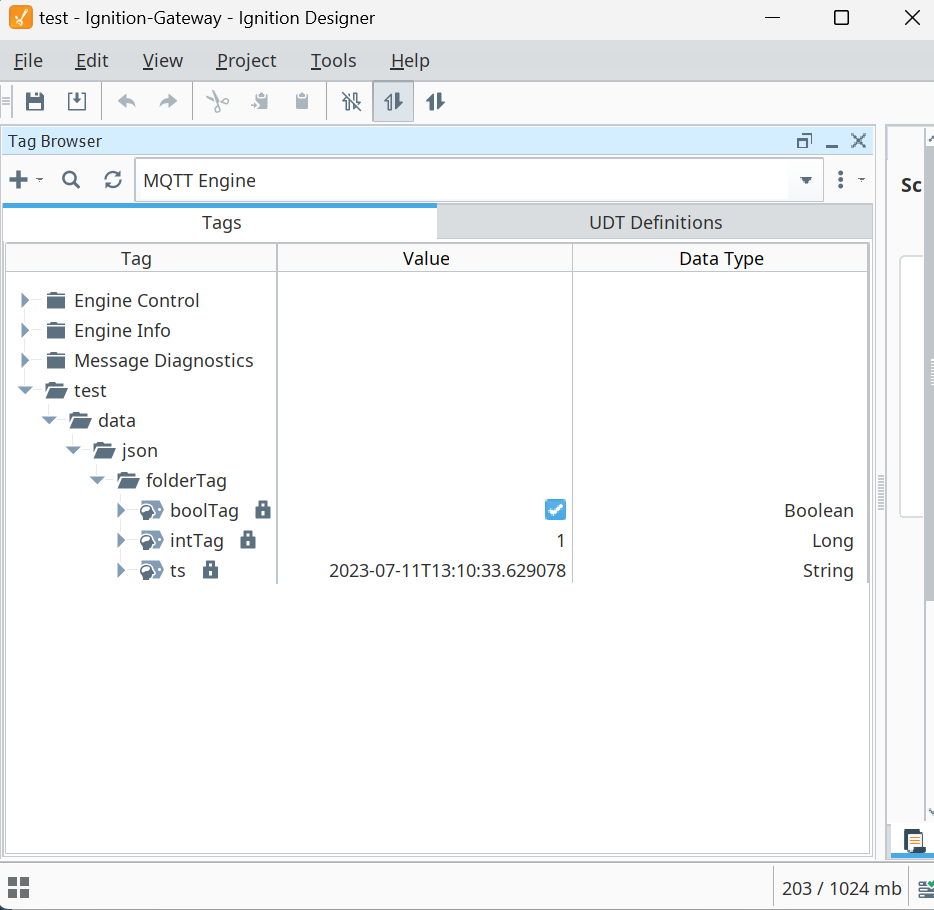Click the Paste clipboard icon
Image resolution: width=934 pixels, height=910 pixels.
tap(302, 101)
